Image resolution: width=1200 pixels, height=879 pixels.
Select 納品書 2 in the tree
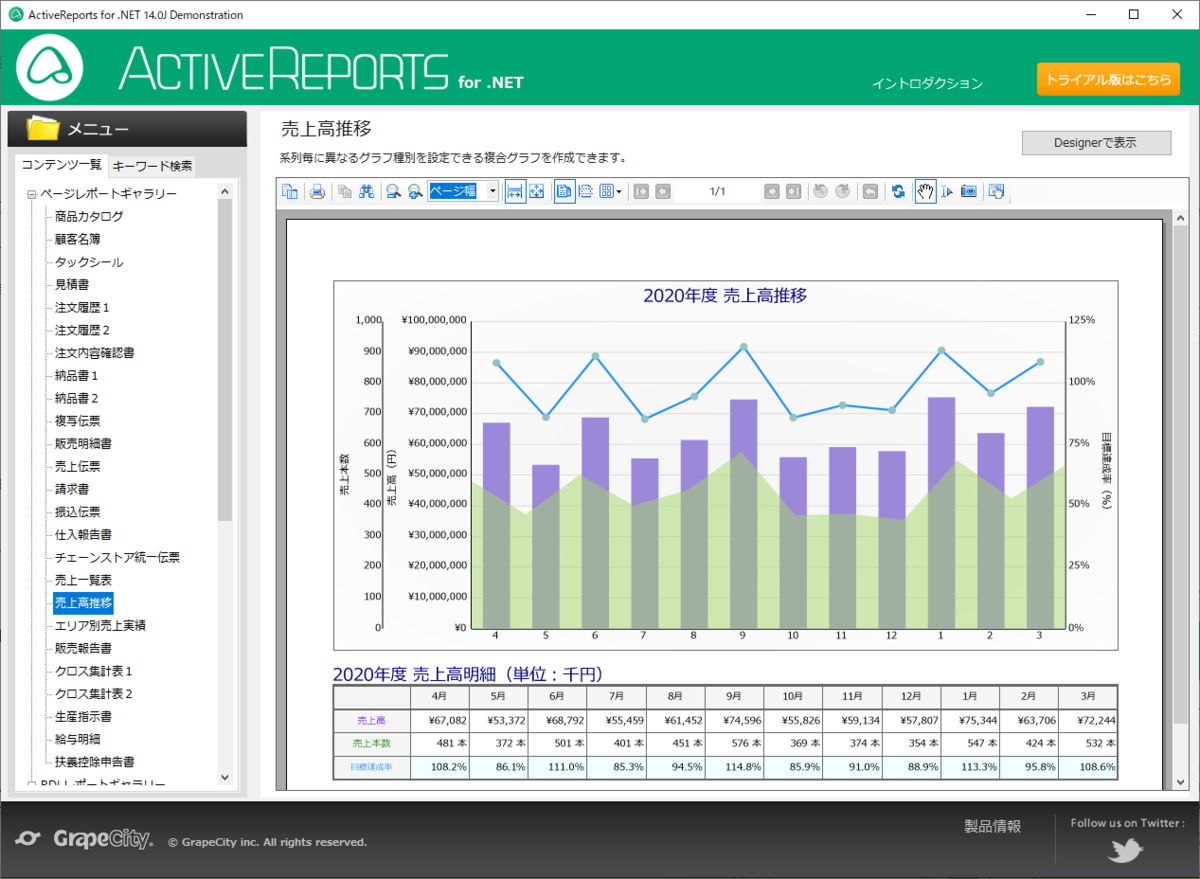click(x=76, y=398)
